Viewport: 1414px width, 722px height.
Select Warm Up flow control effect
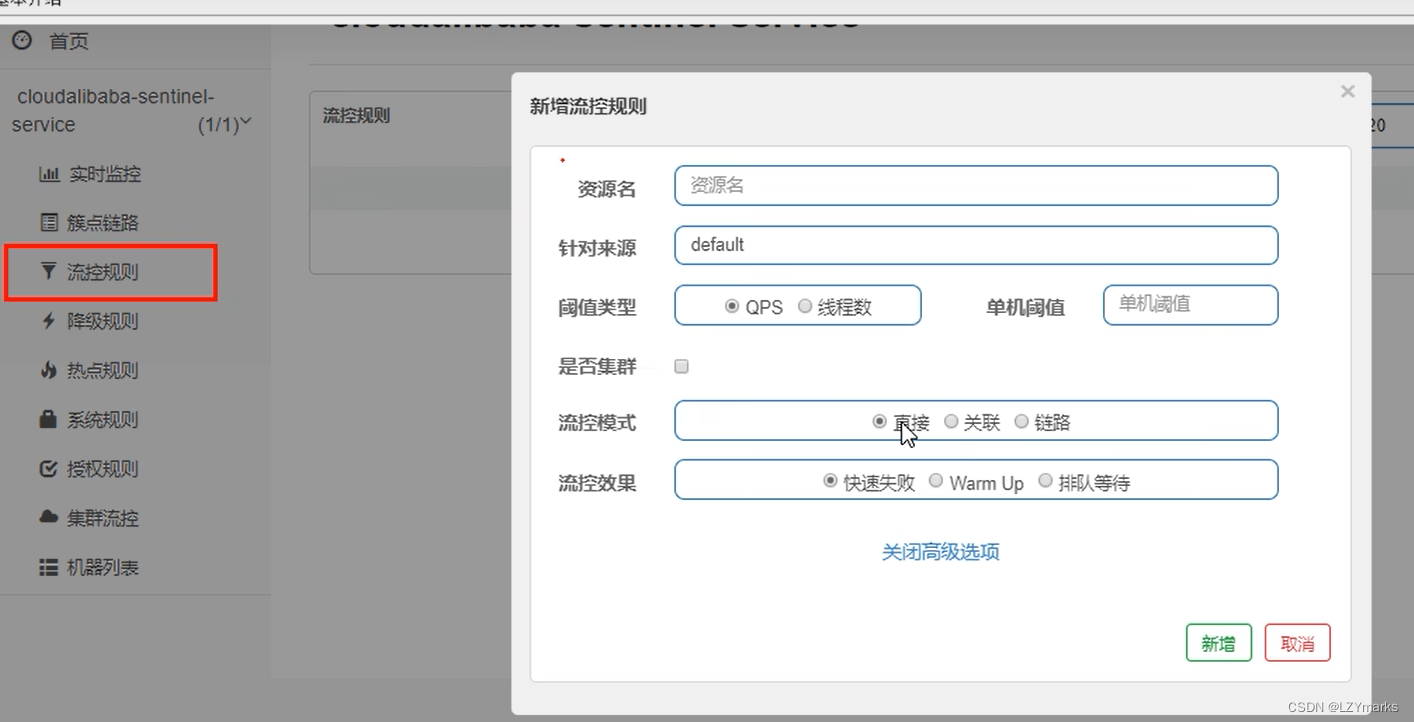click(x=936, y=481)
